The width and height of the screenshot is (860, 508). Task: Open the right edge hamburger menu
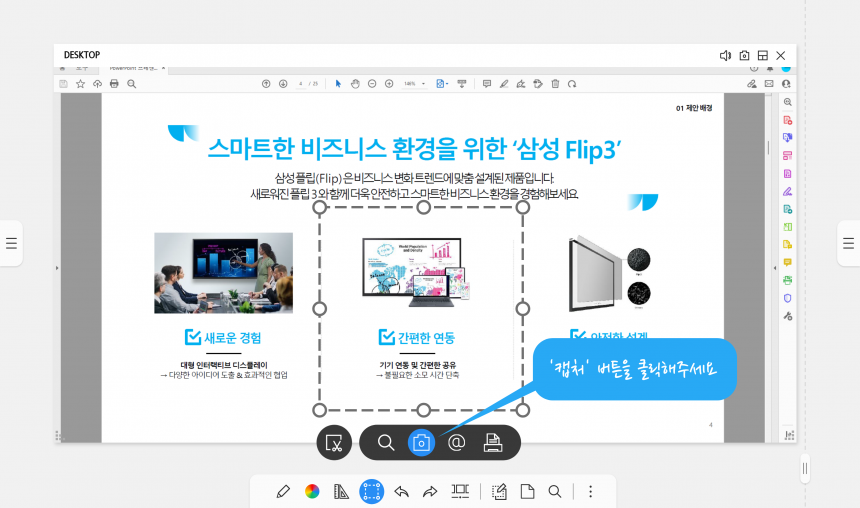(848, 243)
